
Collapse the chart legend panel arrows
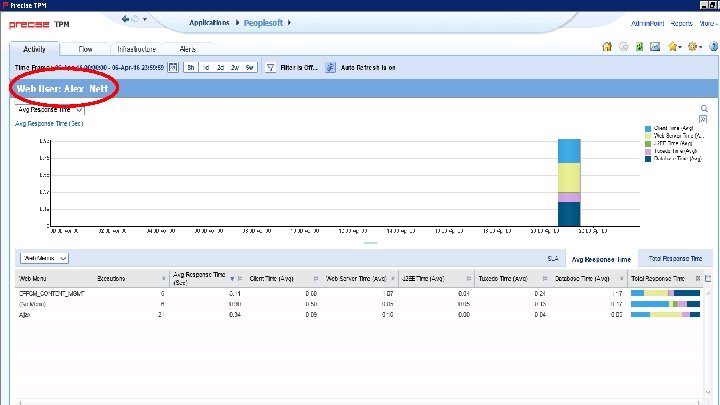click(703, 119)
